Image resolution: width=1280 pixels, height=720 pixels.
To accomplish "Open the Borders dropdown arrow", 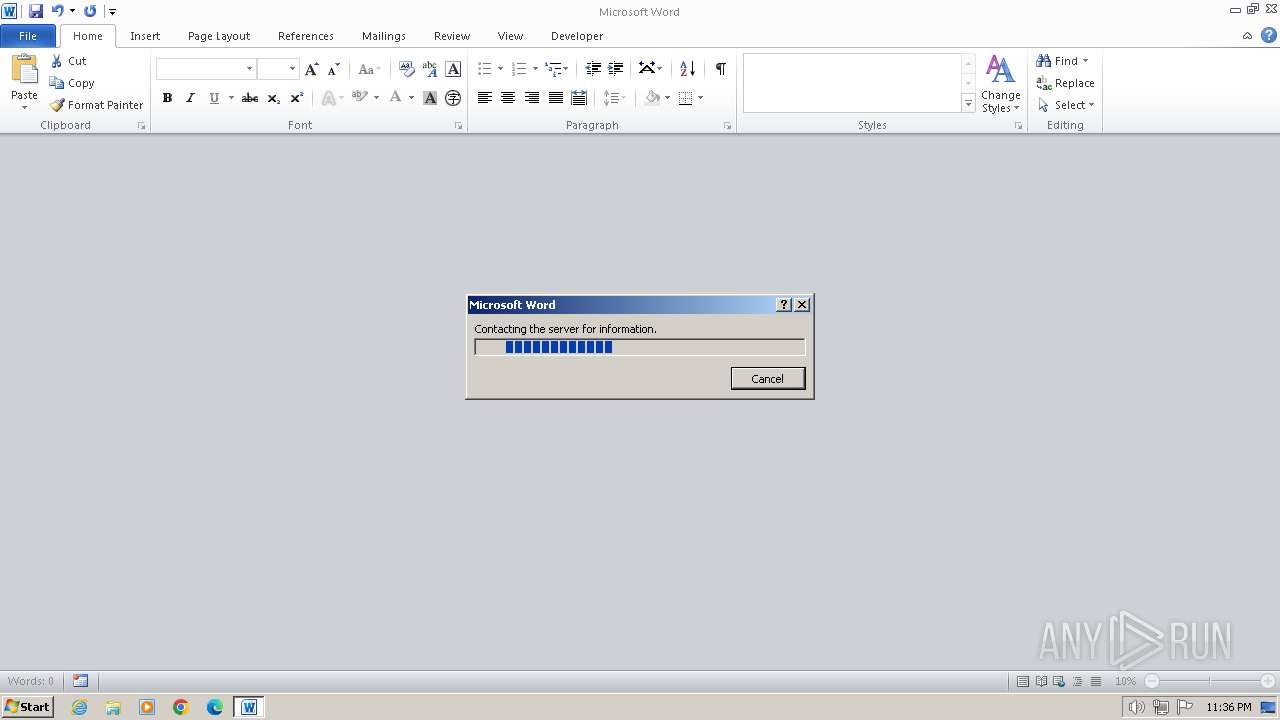I will [700, 98].
